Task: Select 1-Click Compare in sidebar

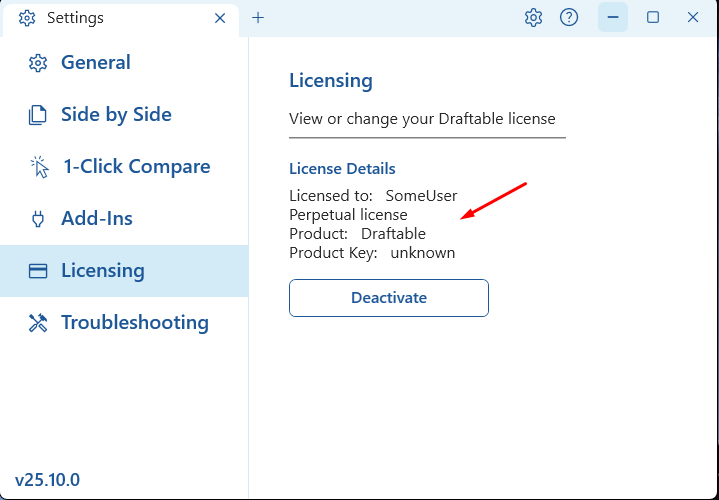Action: (124, 167)
